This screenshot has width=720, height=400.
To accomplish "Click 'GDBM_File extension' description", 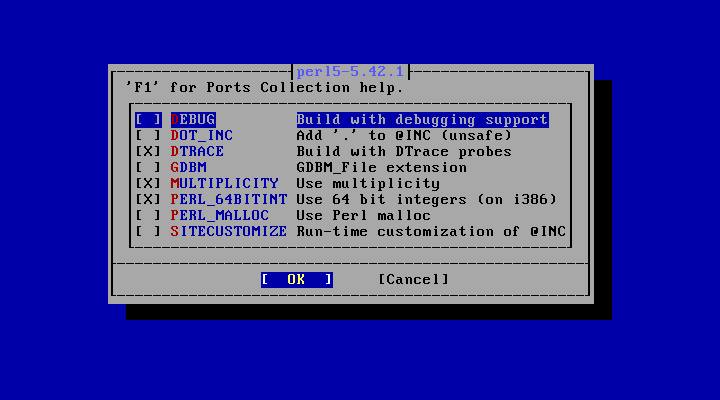I will (x=382, y=168).
